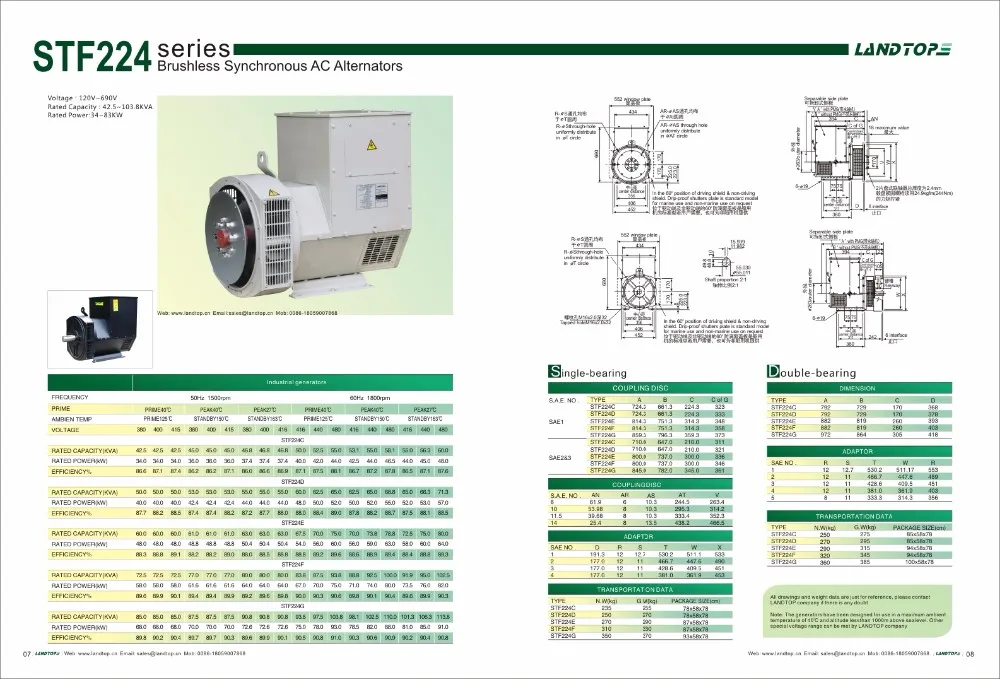Click the 'ADAPTOR' header under Double-bearing
Viewport: 1000px width, 679px height.
coord(858,451)
